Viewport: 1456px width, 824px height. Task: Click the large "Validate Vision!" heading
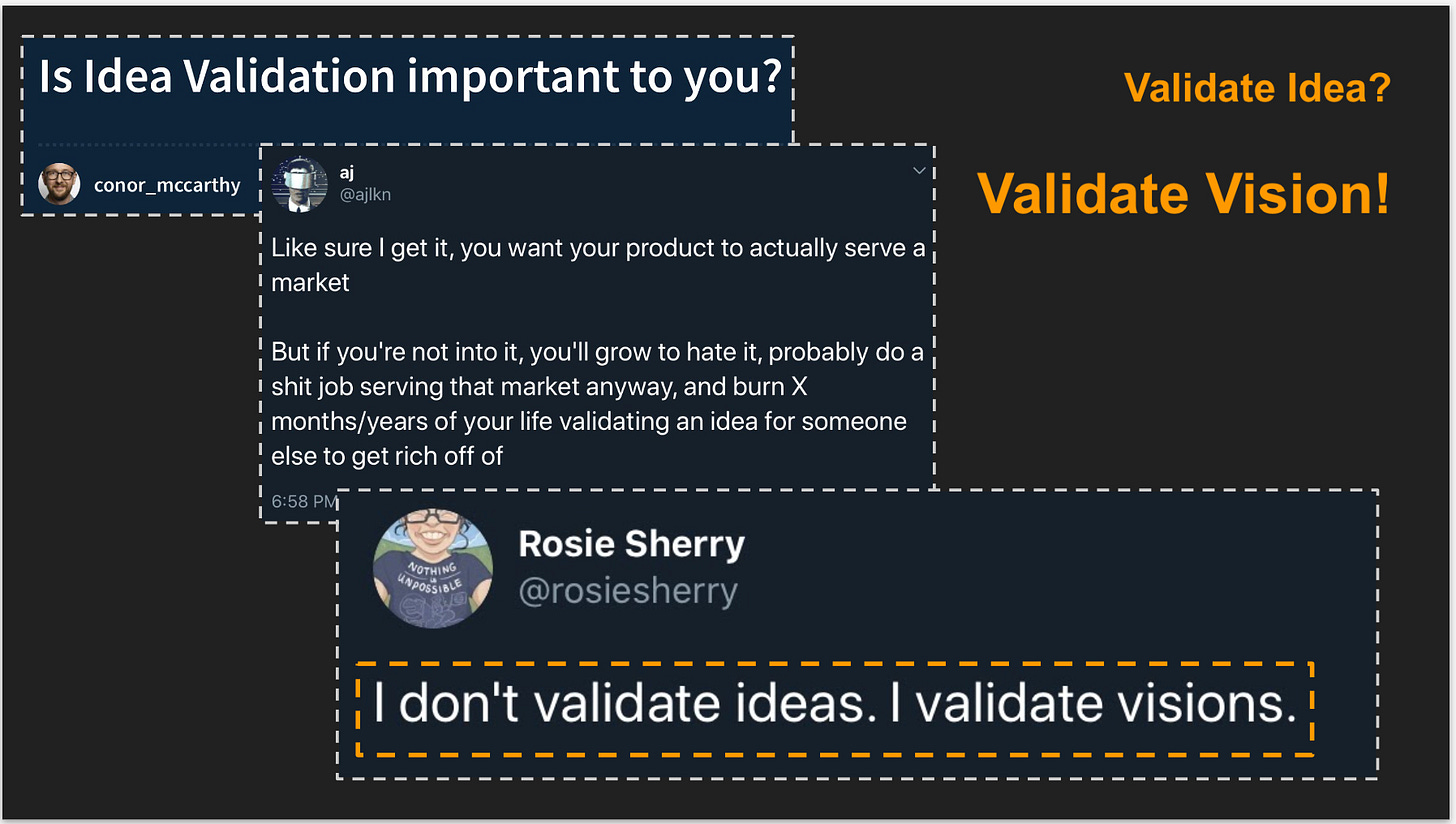coord(1184,193)
